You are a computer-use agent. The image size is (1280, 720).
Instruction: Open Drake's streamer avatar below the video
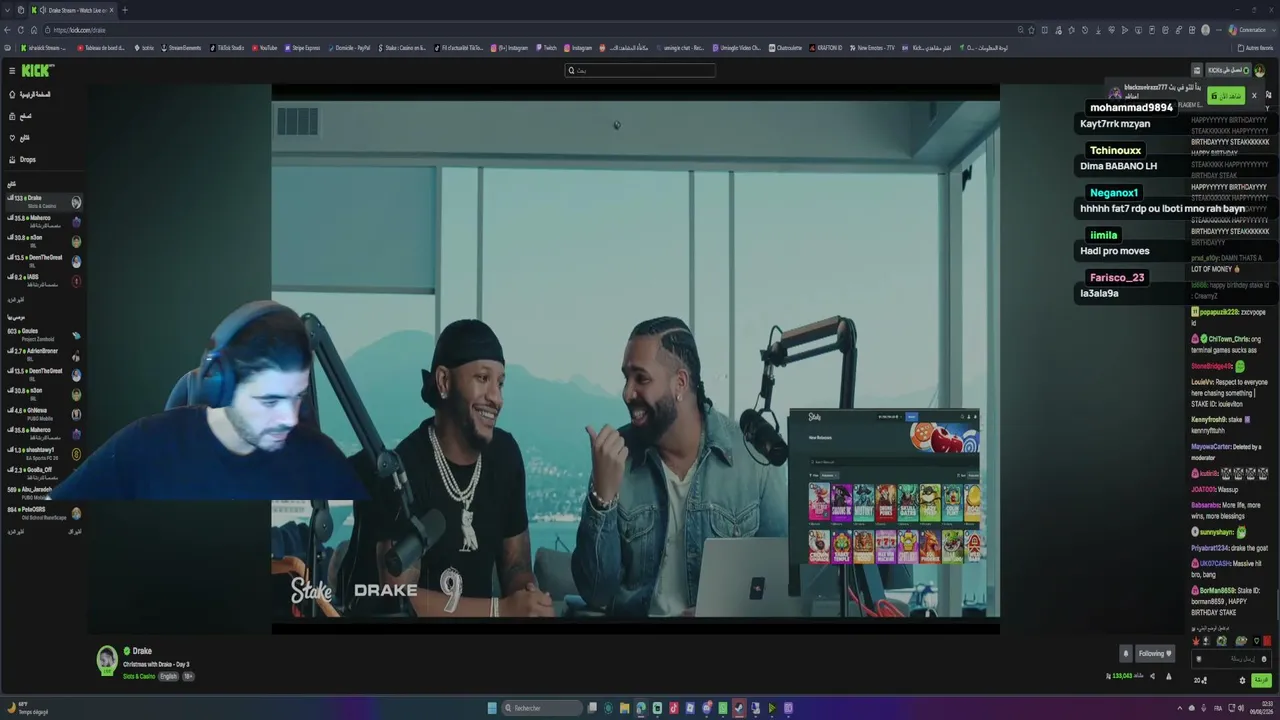(x=107, y=660)
